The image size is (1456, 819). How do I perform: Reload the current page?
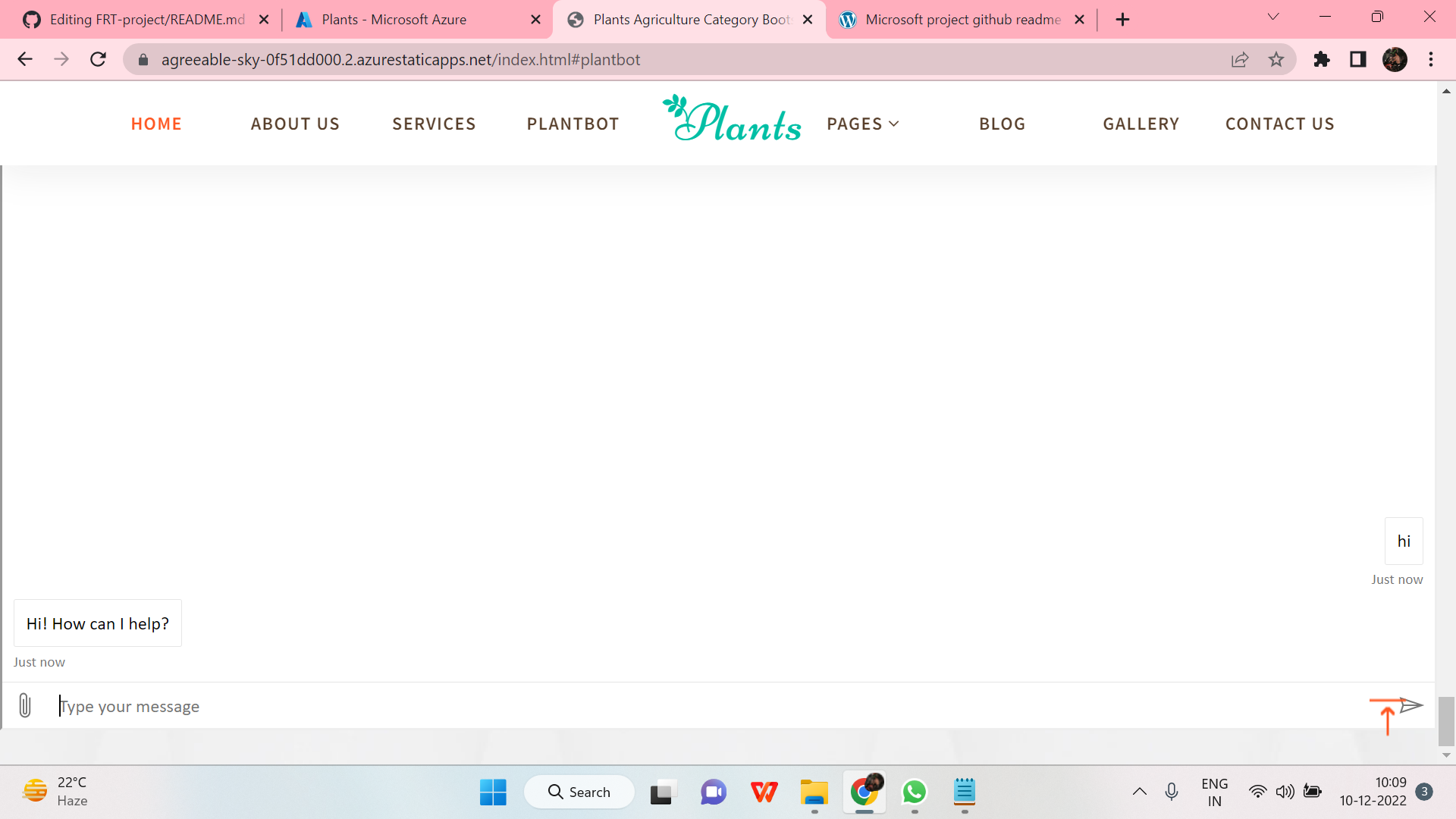click(x=98, y=60)
